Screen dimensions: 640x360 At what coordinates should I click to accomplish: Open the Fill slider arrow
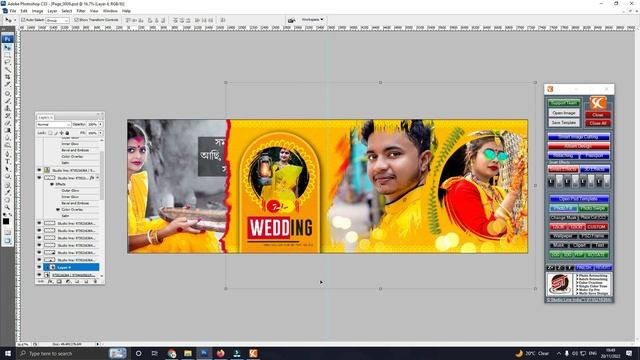coord(100,133)
